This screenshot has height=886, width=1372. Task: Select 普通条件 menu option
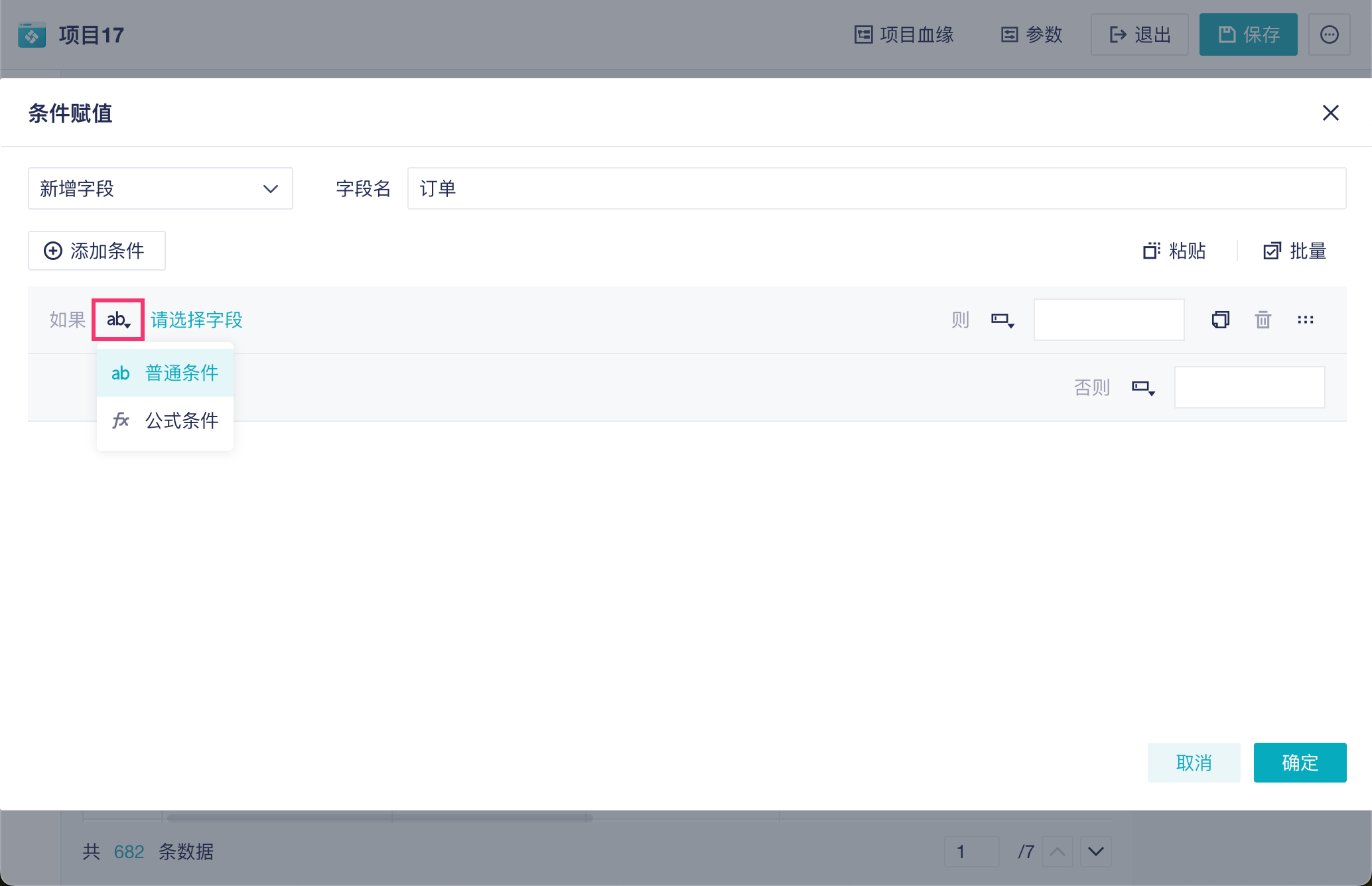165,373
